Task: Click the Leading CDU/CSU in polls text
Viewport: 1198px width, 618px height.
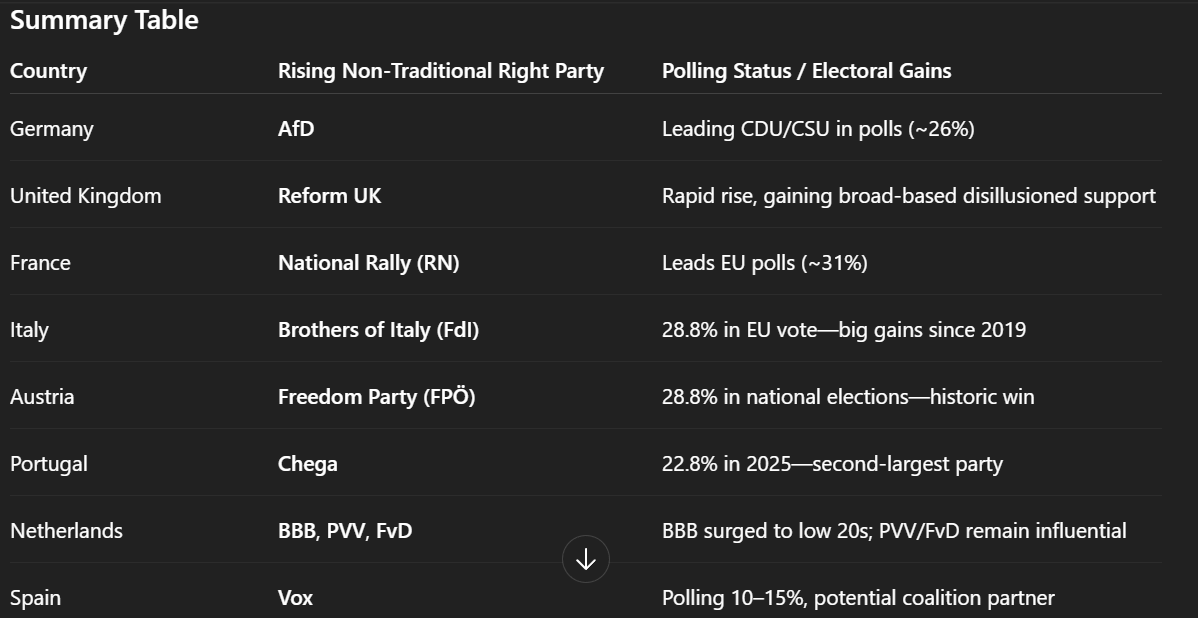Action: tap(817, 129)
